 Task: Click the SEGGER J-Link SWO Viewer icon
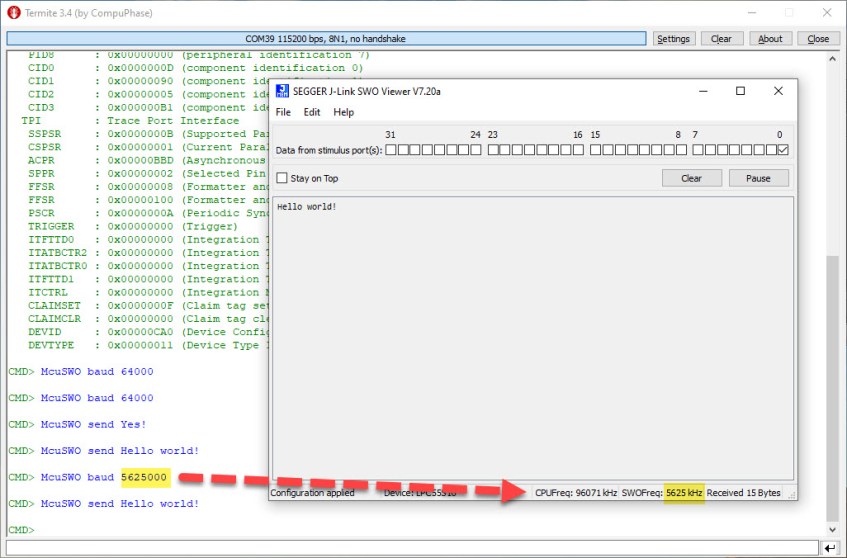282,91
